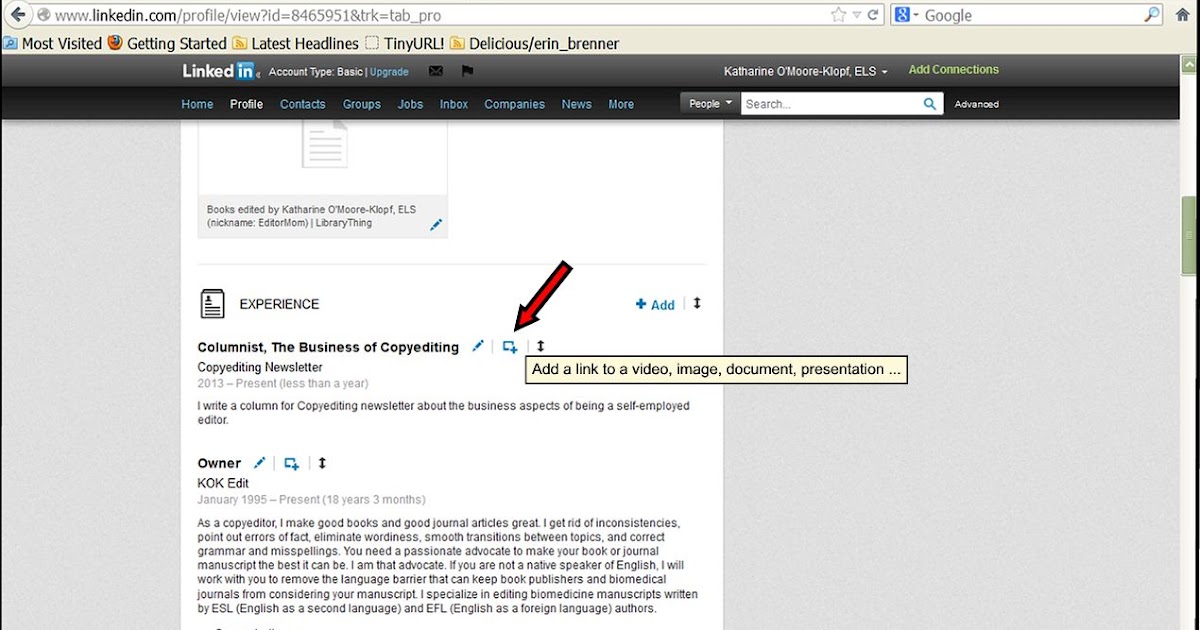Image resolution: width=1200 pixels, height=630 pixels.
Task: Bookmark page with the star icon
Action: tap(838, 15)
